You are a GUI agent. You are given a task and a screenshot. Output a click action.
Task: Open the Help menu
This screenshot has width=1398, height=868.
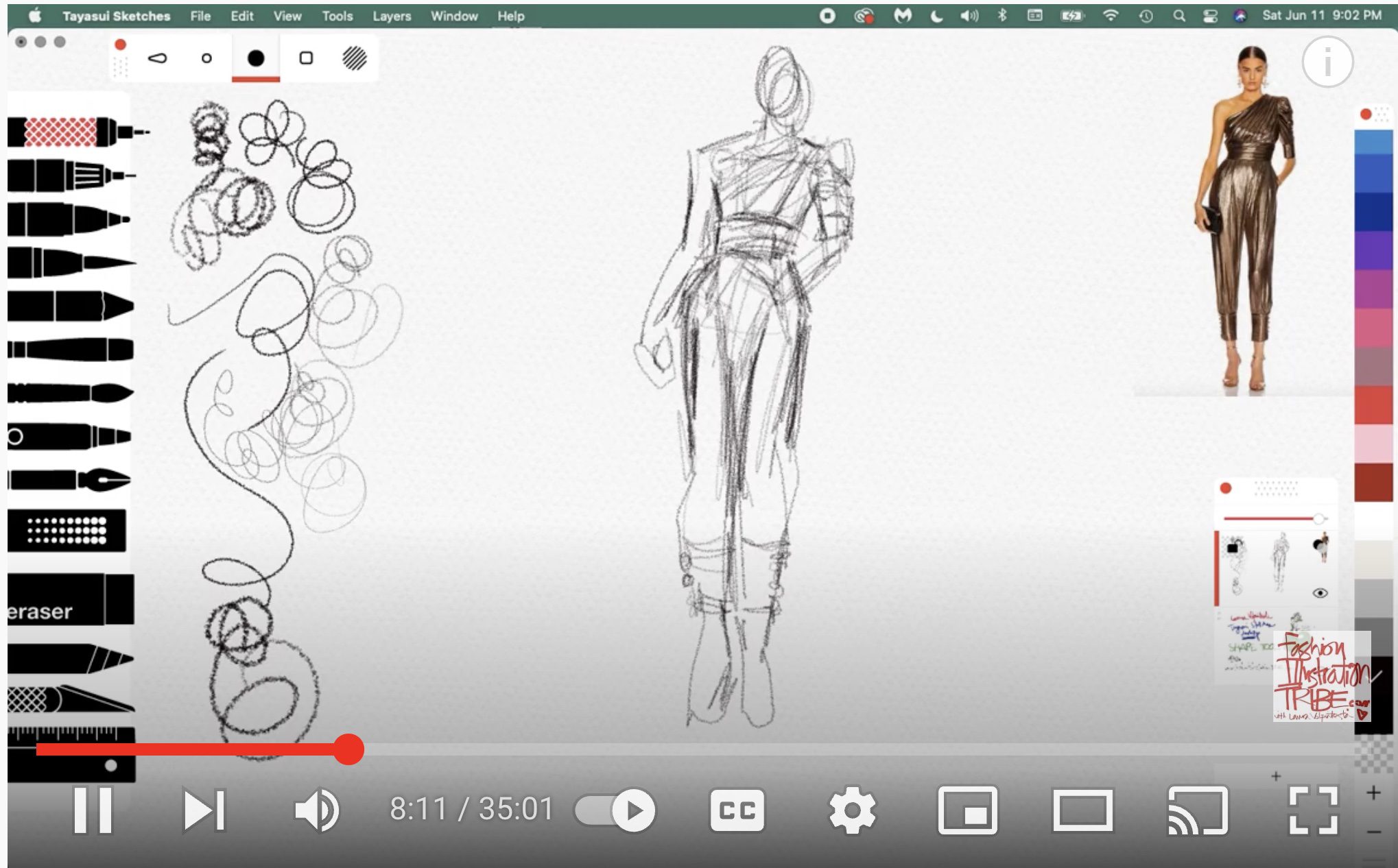(x=511, y=16)
